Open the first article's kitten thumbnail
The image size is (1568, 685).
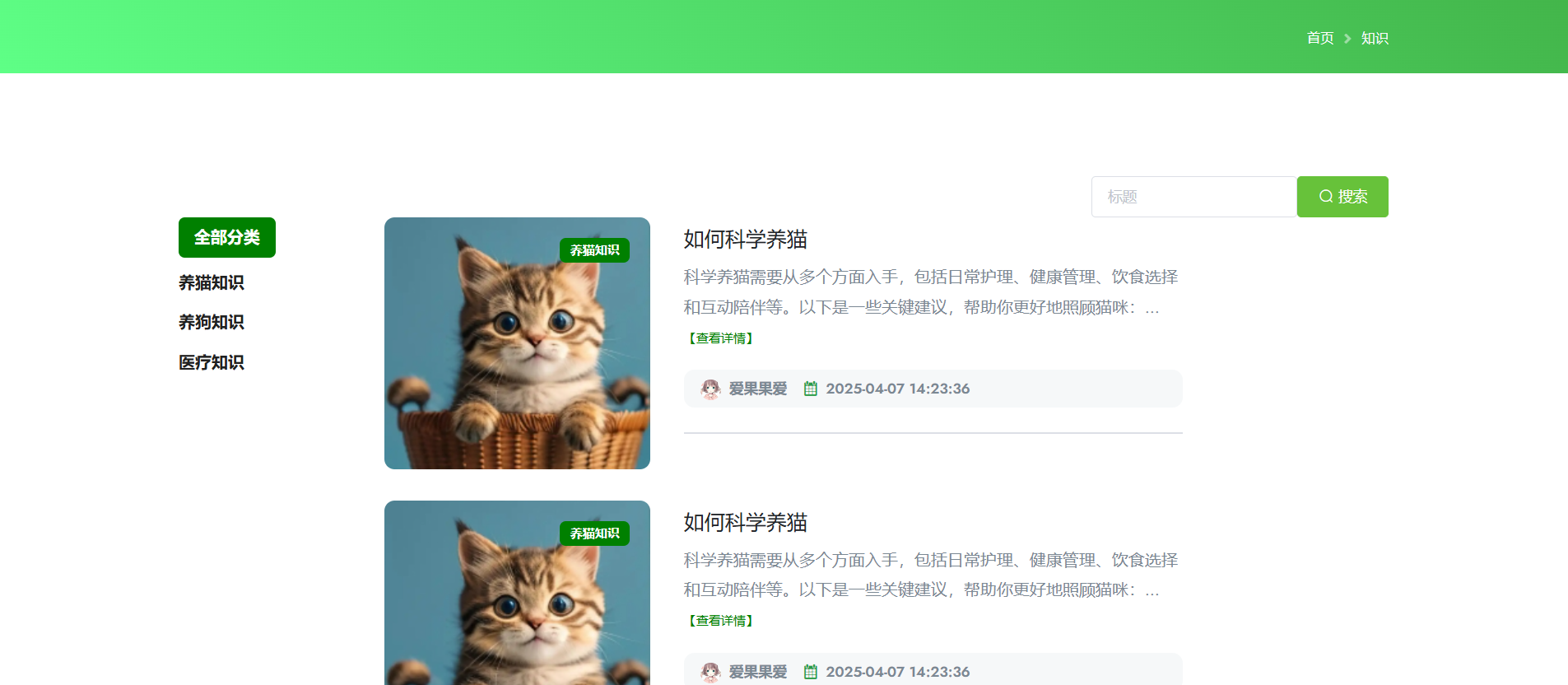click(x=517, y=343)
